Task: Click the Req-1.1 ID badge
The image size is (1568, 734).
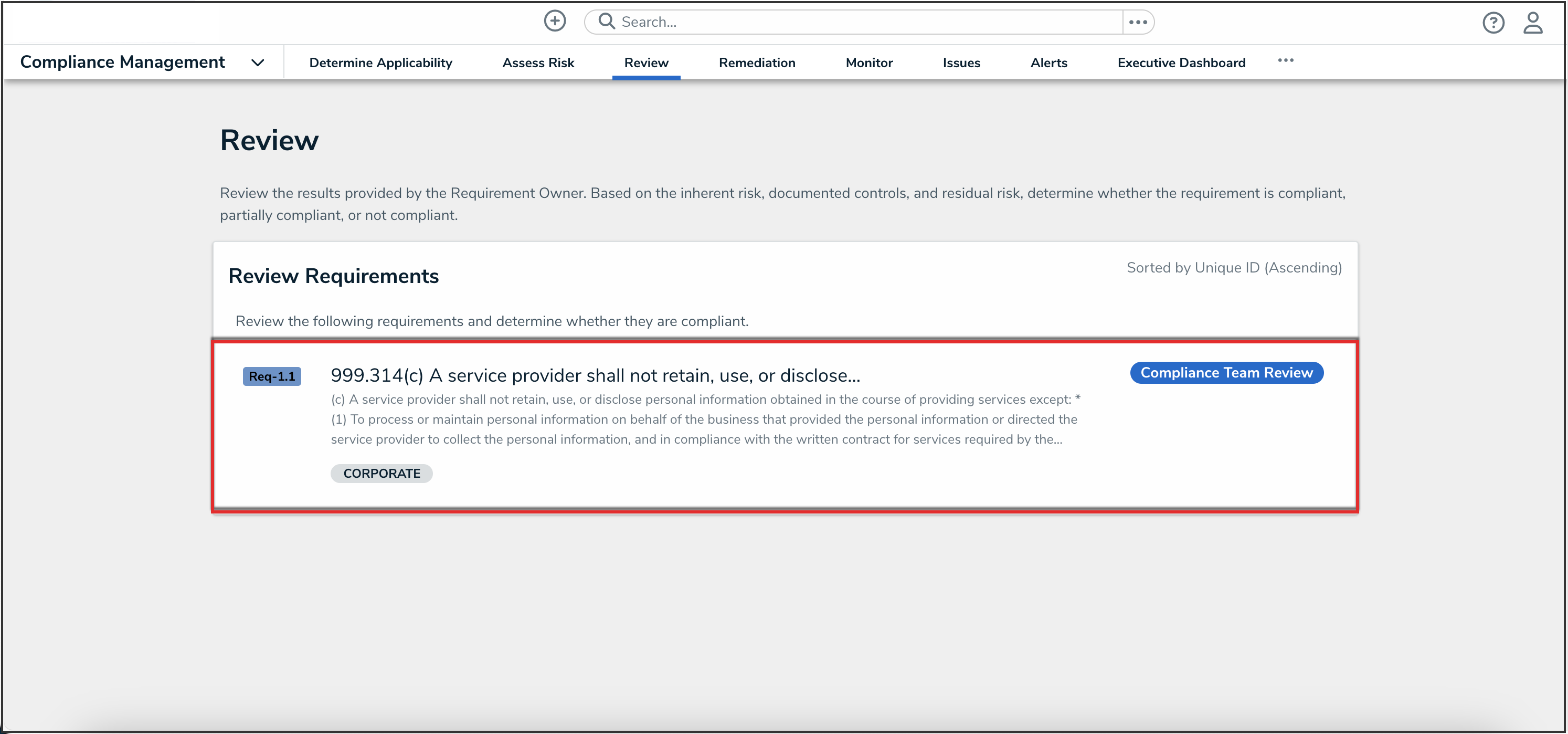Action: (271, 376)
